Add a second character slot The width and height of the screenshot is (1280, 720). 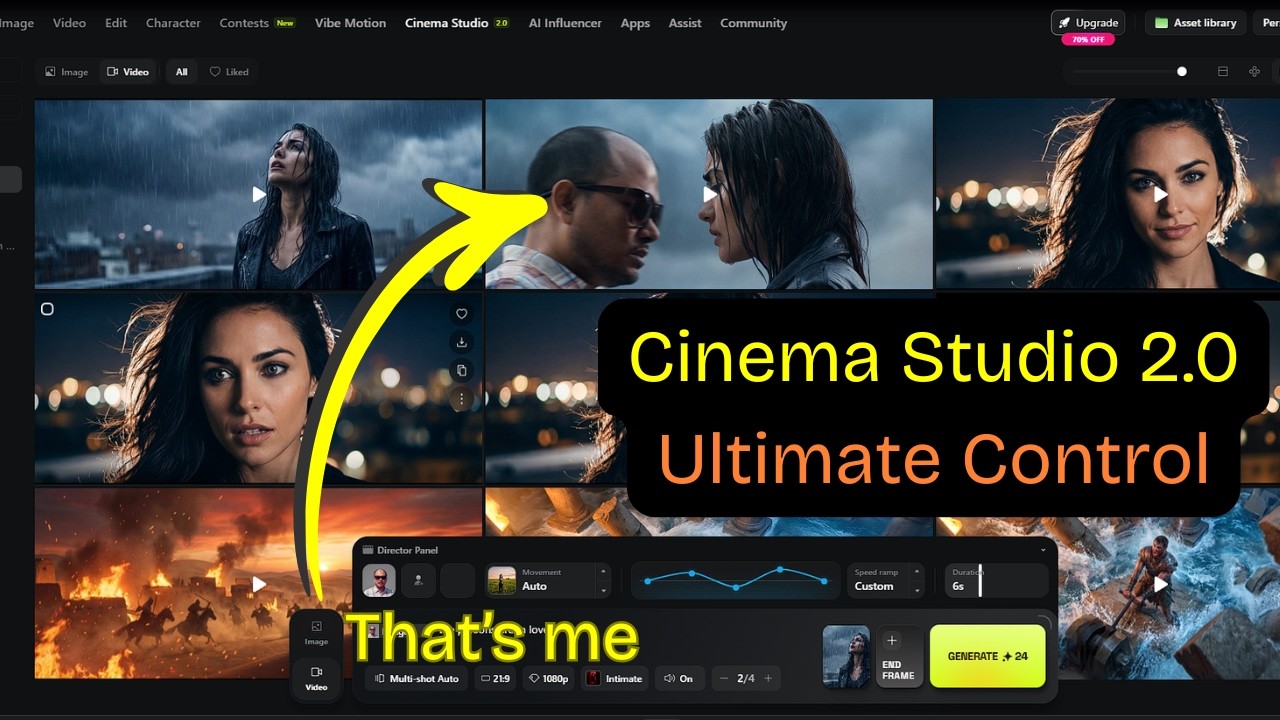pos(418,581)
